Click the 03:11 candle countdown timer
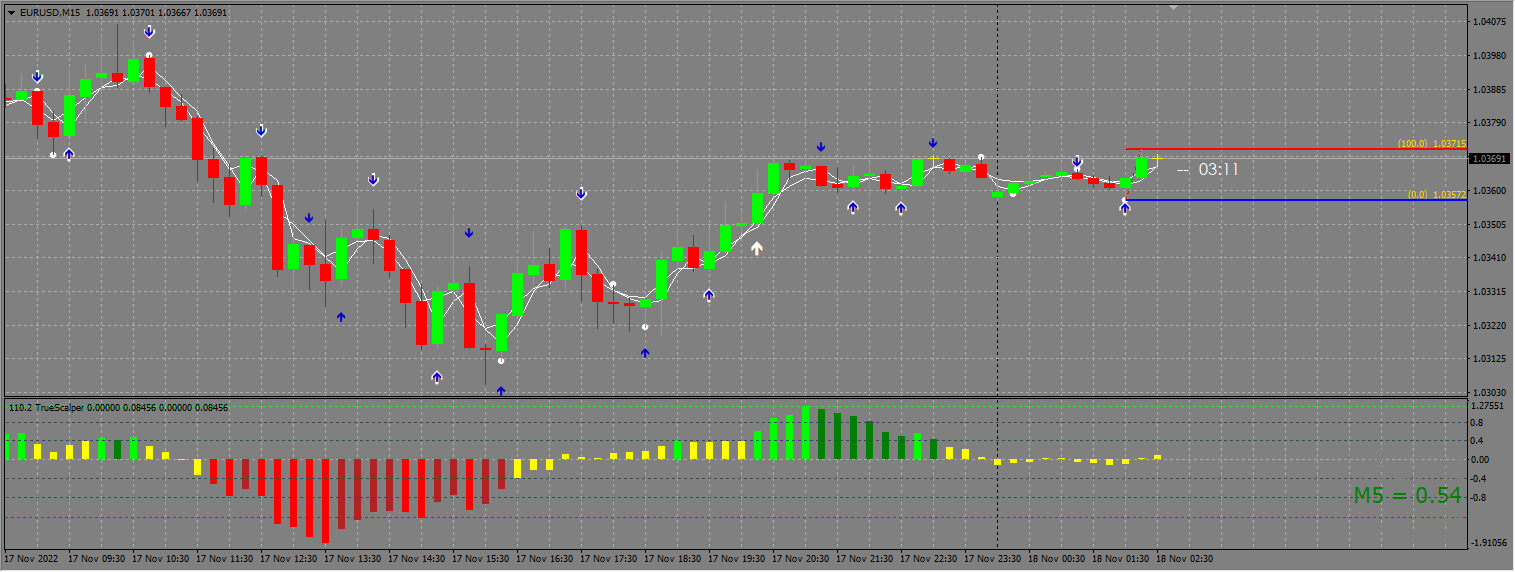Viewport: 1515px width, 572px height. [x=1218, y=170]
